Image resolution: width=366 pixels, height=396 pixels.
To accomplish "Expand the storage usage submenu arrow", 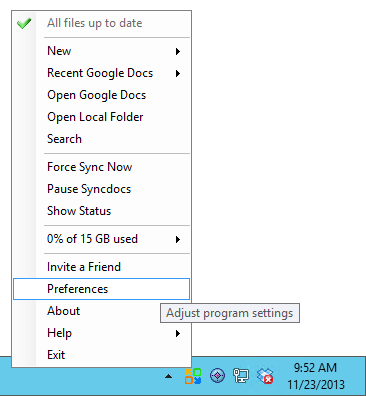I will point(178,239).
